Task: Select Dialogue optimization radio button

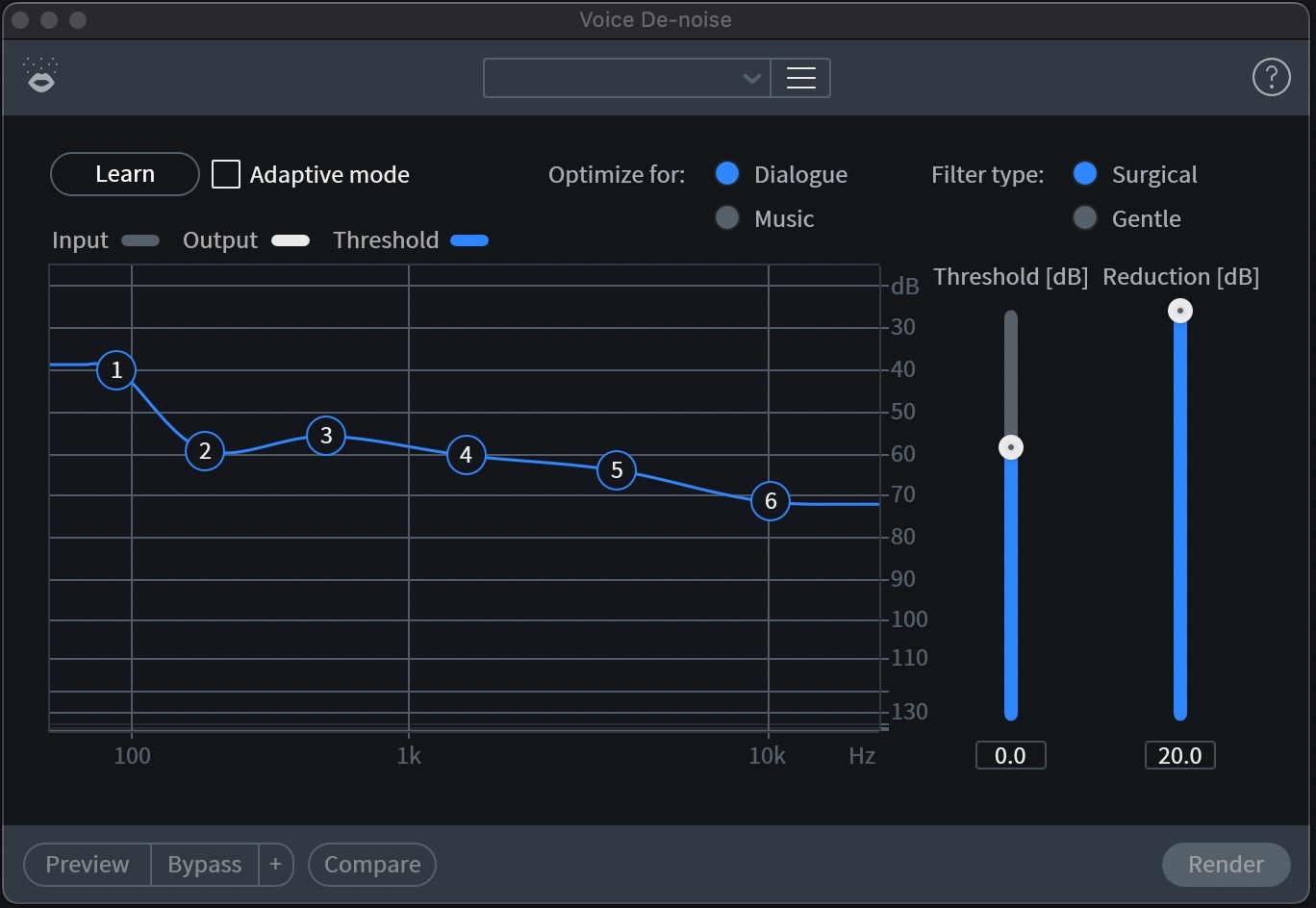Action: [x=727, y=173]
